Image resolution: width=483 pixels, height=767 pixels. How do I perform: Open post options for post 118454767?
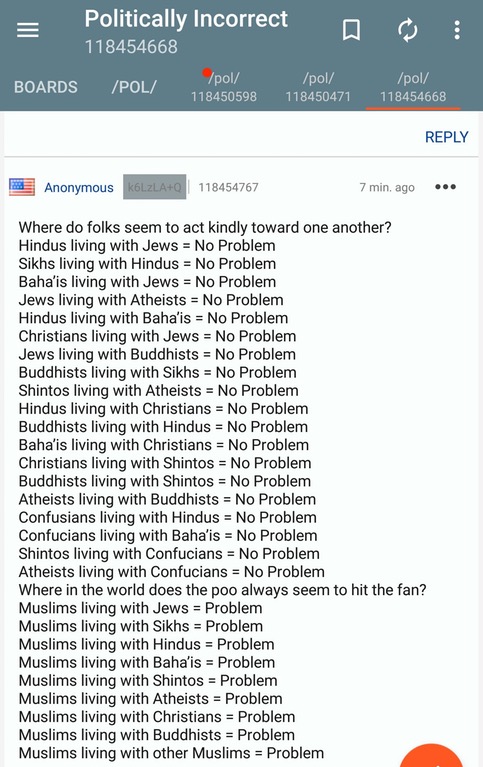click(445, 187)
